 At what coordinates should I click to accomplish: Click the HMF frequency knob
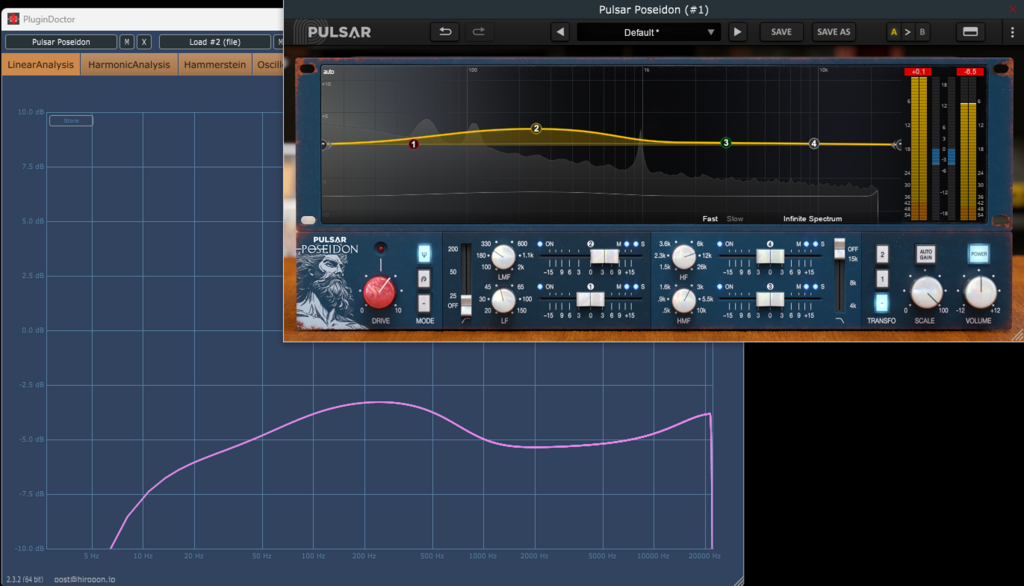(x=684, y=301)
